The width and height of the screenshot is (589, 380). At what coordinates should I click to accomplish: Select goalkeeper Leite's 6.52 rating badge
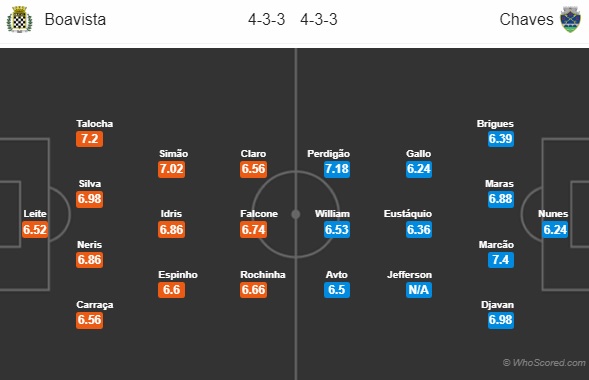[x=35, y=229]
